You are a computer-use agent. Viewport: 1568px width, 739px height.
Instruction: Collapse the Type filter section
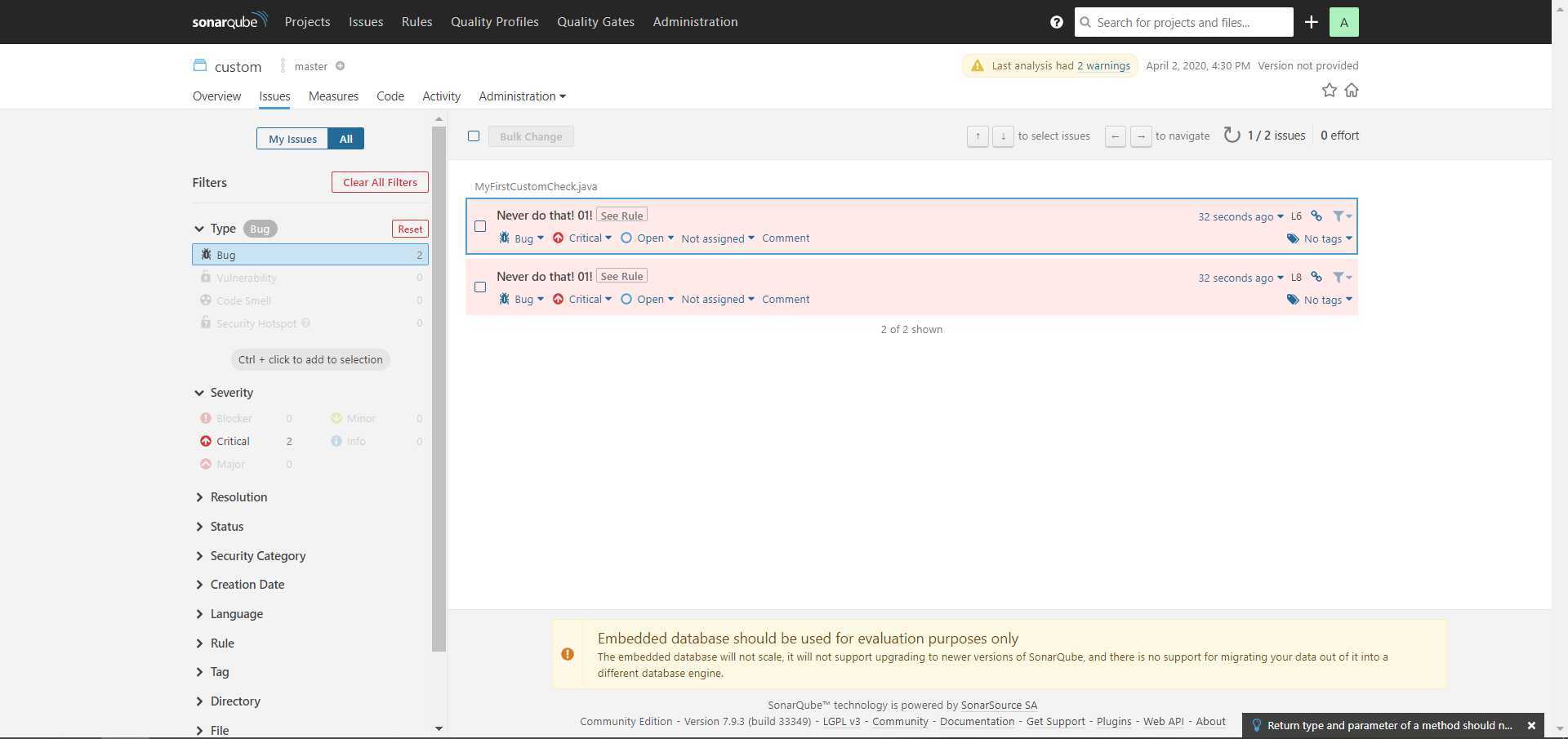click(216, 229)
